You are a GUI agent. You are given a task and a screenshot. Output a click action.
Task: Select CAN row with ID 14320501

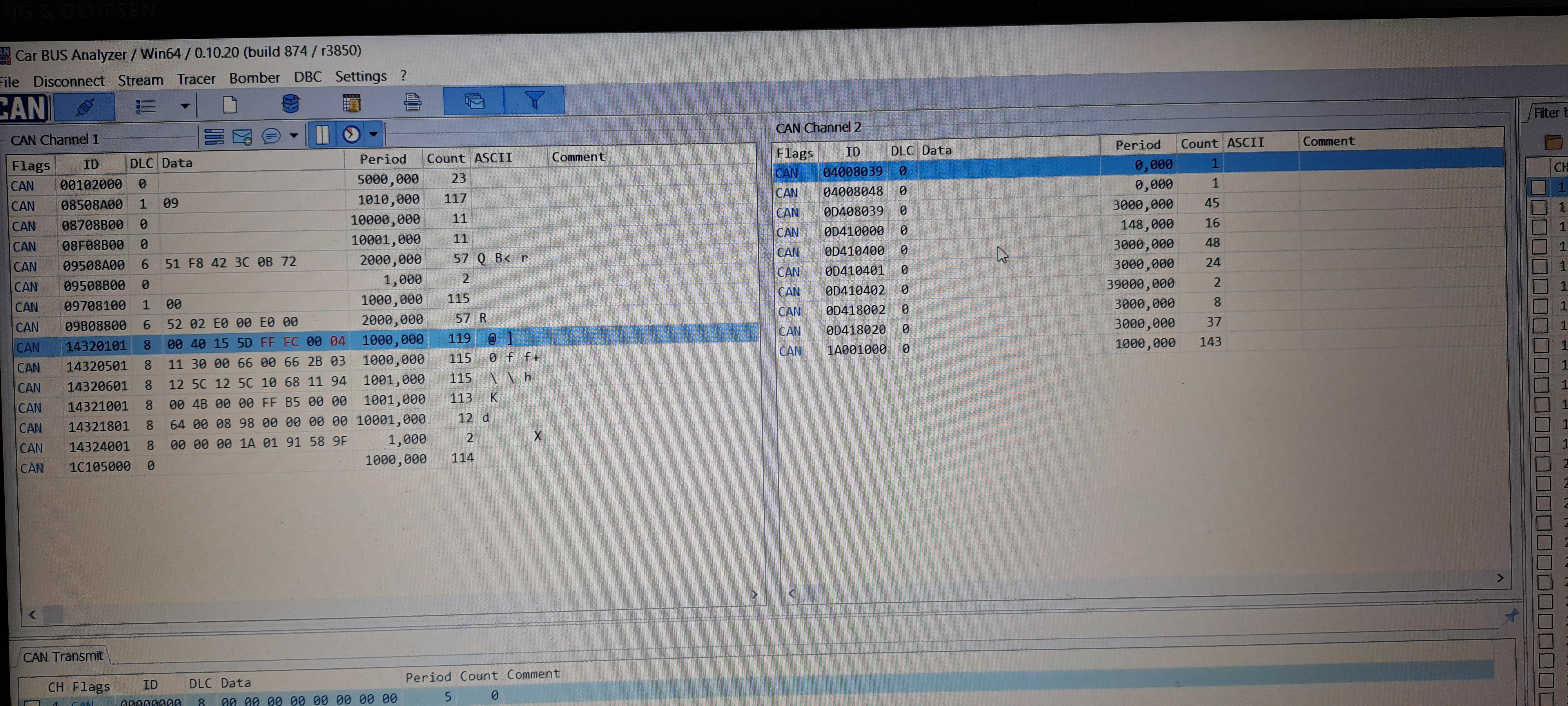click(x=97, y=366)
